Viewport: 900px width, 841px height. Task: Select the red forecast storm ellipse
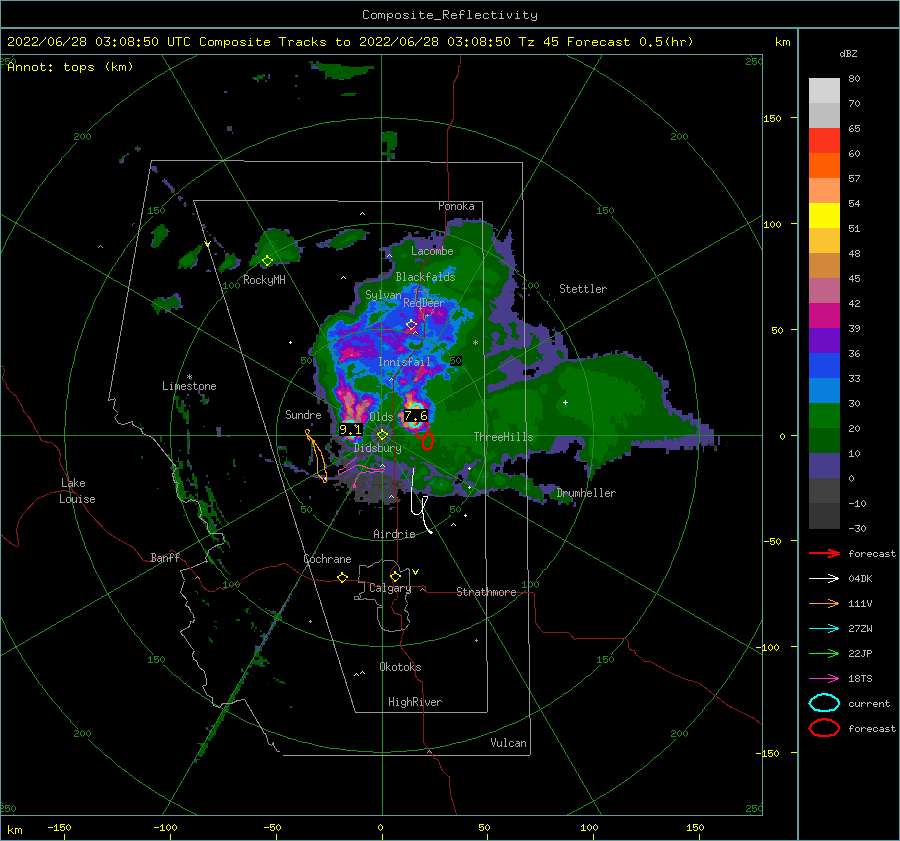[x=426, y=439]
